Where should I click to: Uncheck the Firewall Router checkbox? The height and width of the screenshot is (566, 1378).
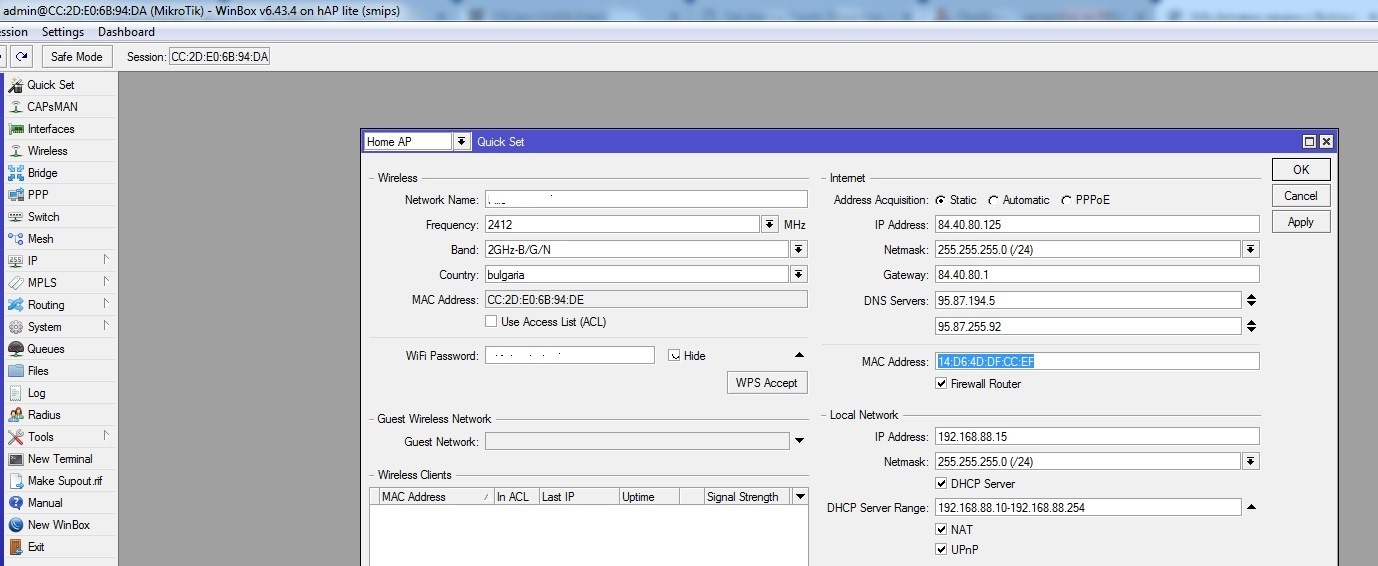tap(941, 384)
